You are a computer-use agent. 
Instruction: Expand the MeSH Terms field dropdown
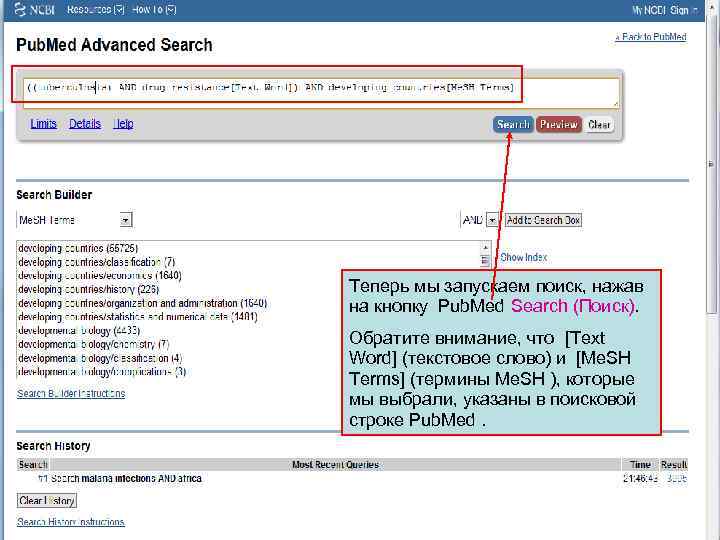[x=126, y=220]
